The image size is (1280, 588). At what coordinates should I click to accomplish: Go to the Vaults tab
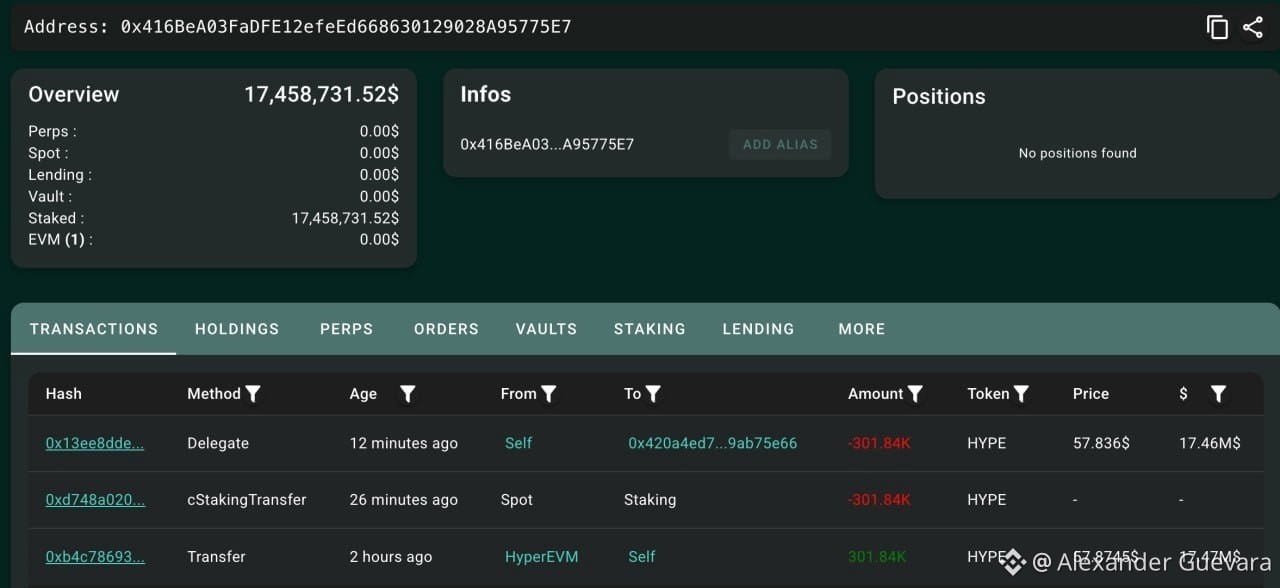(x=546, y=329)
